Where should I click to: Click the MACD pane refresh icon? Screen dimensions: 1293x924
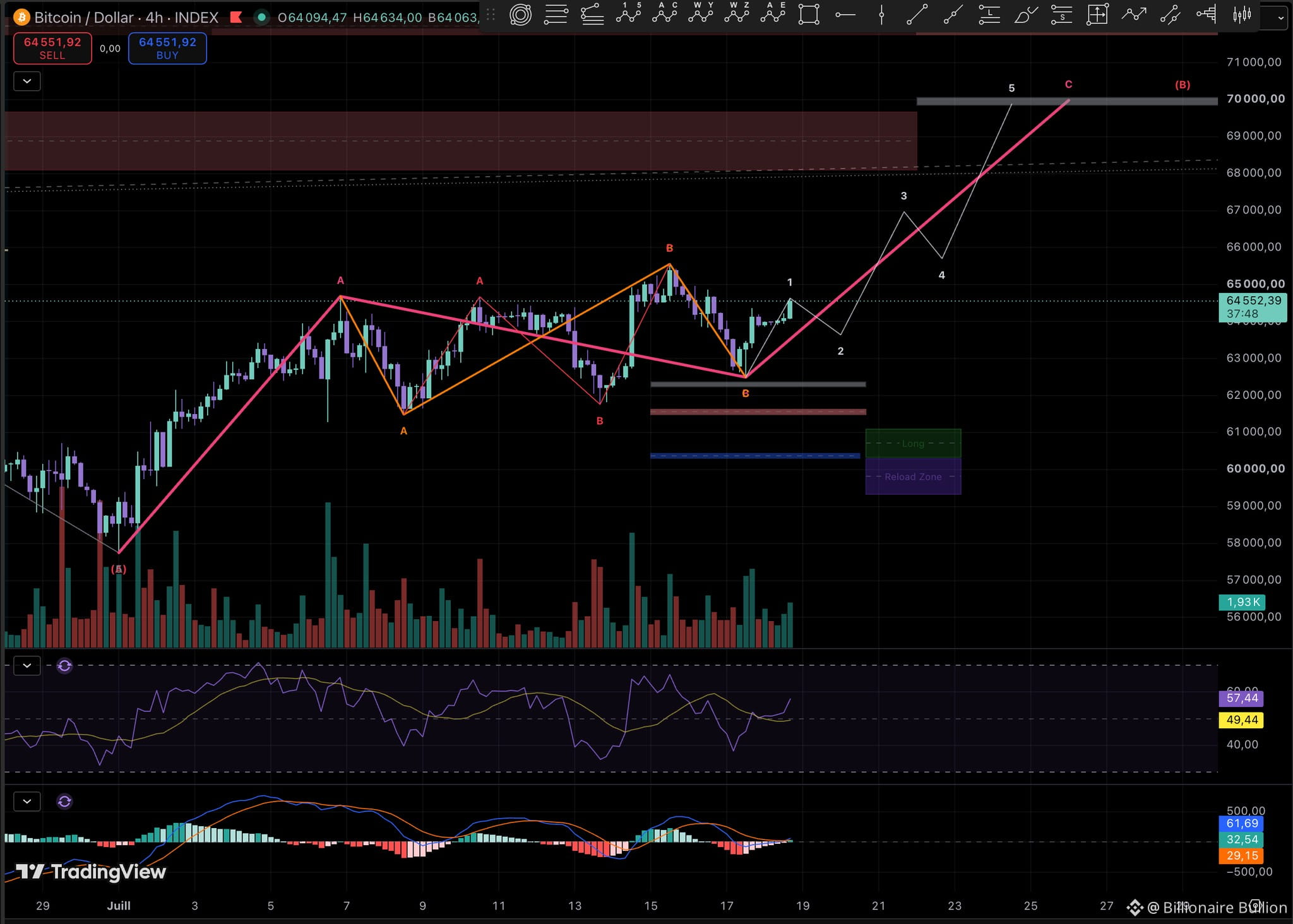(64, 802)
